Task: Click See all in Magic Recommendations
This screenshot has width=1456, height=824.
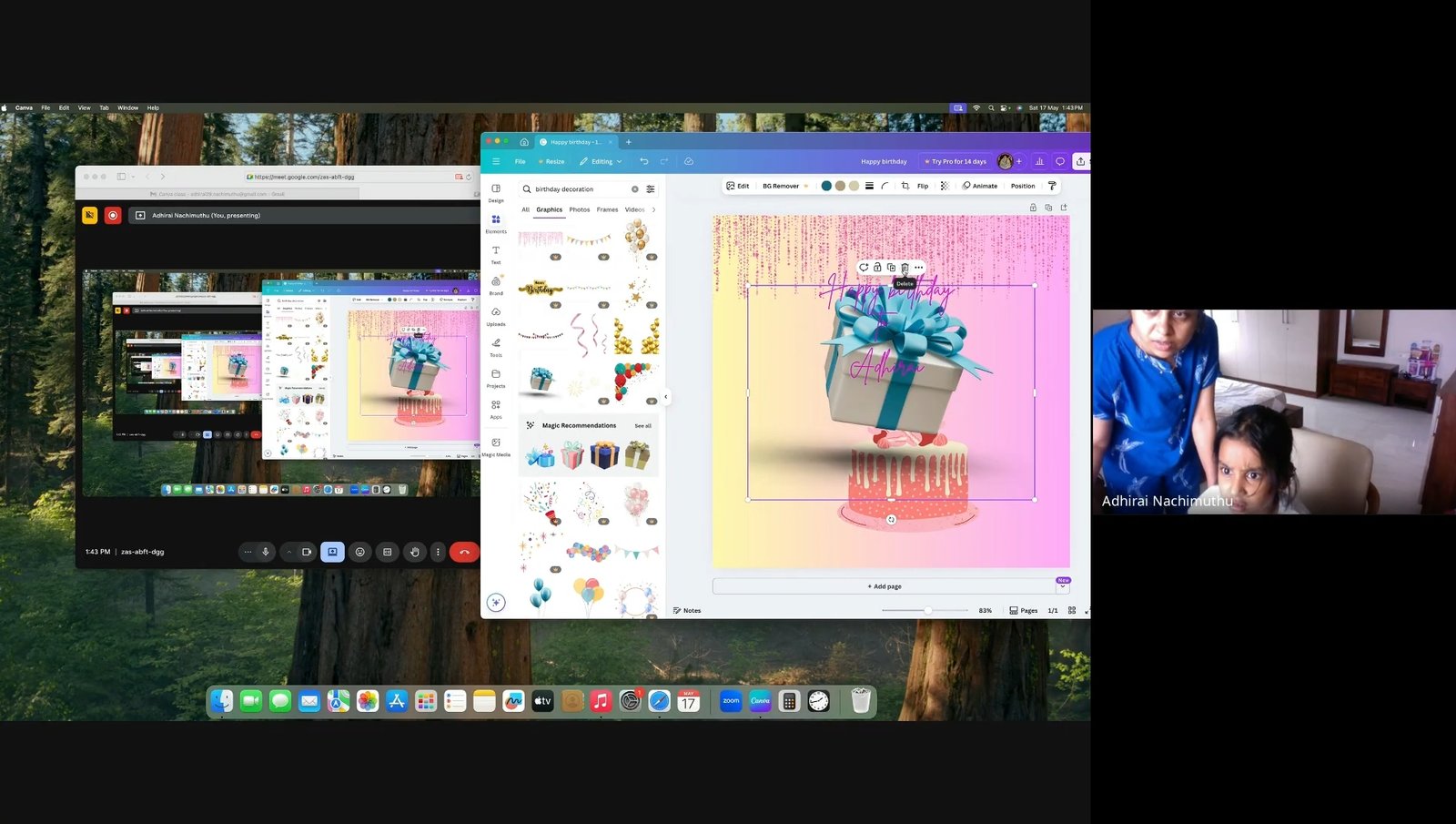Action: point(642,425)
